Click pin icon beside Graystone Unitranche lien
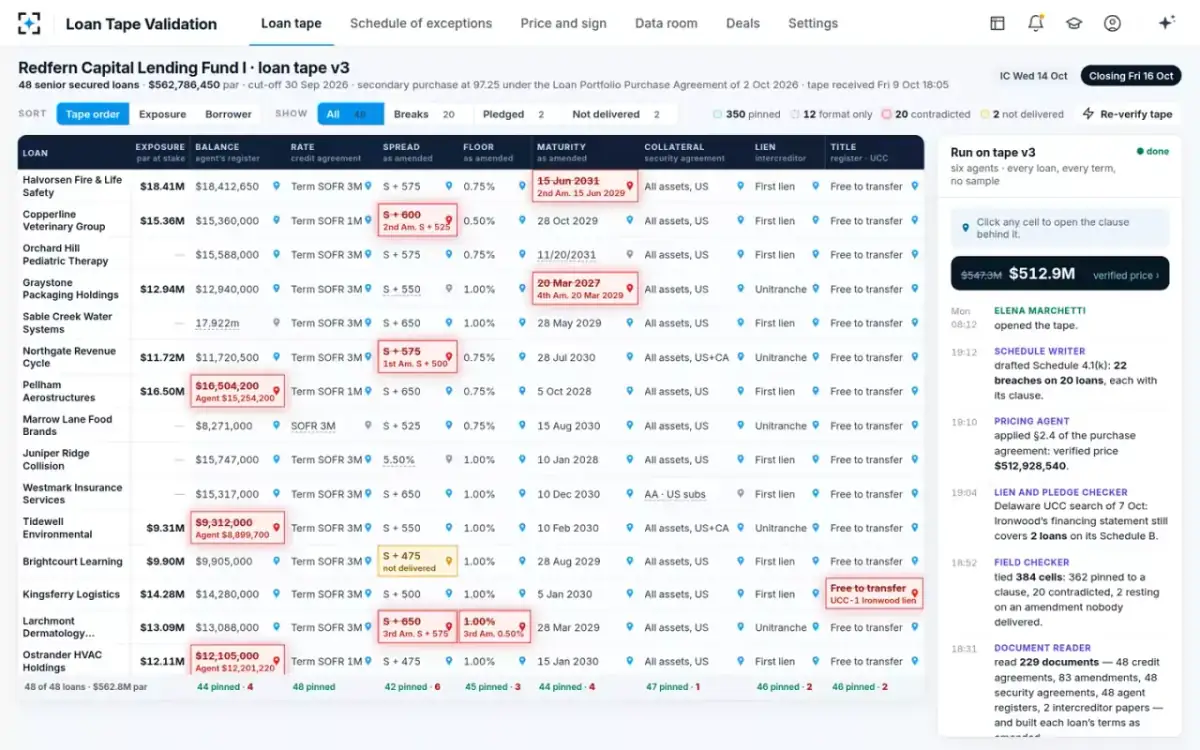The image size is (1200, 750). 816,289
